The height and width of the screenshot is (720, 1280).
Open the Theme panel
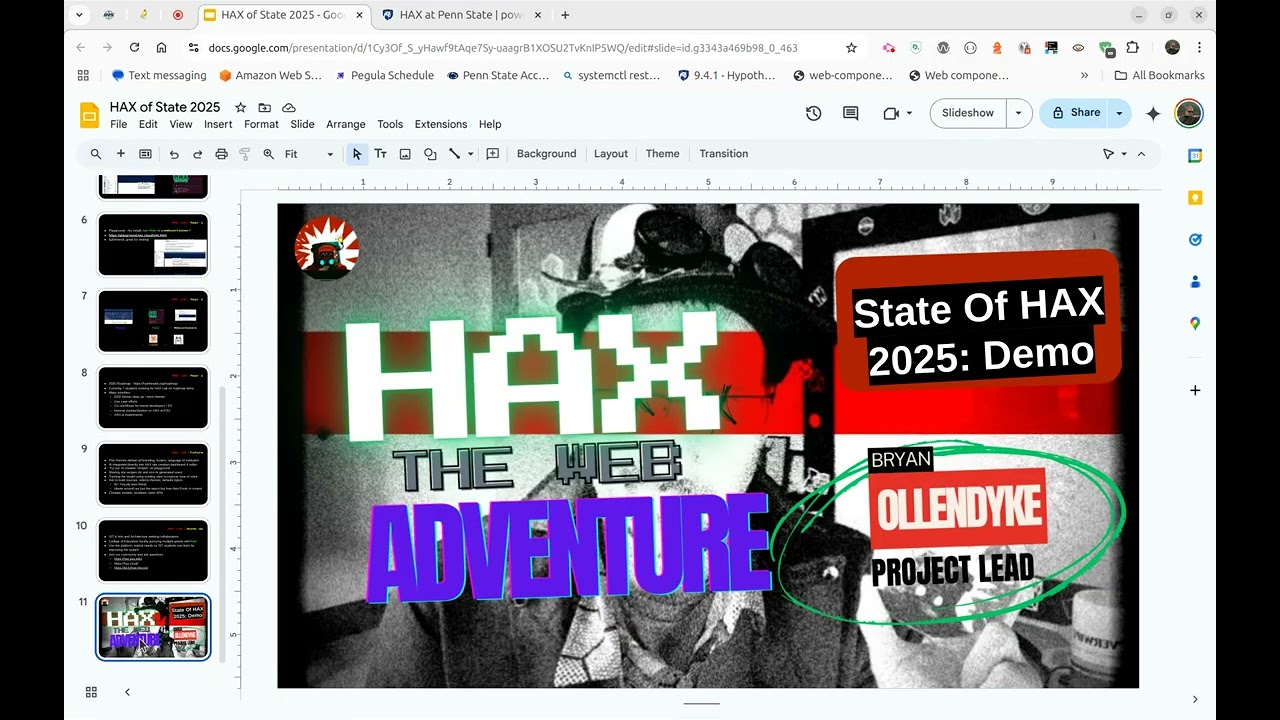(662, 154)
